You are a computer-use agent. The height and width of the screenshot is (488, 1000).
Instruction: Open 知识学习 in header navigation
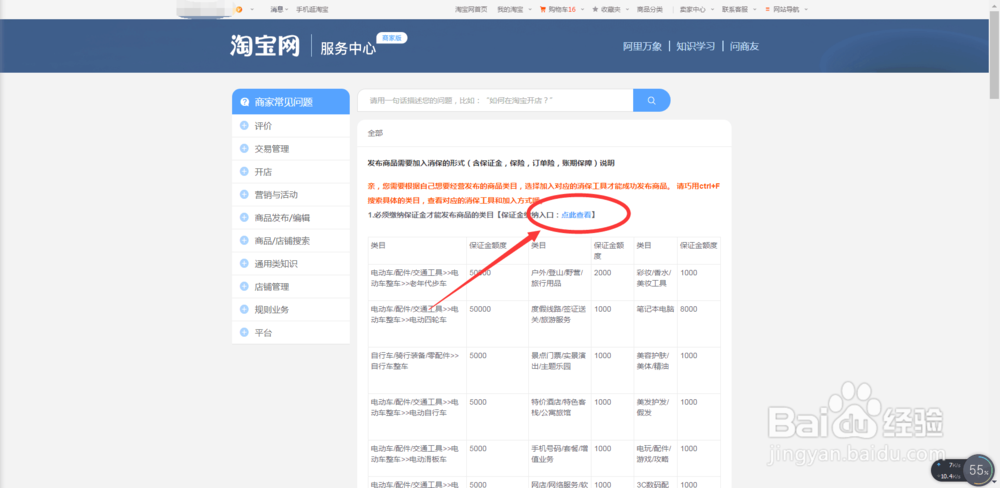coord(696,46)
